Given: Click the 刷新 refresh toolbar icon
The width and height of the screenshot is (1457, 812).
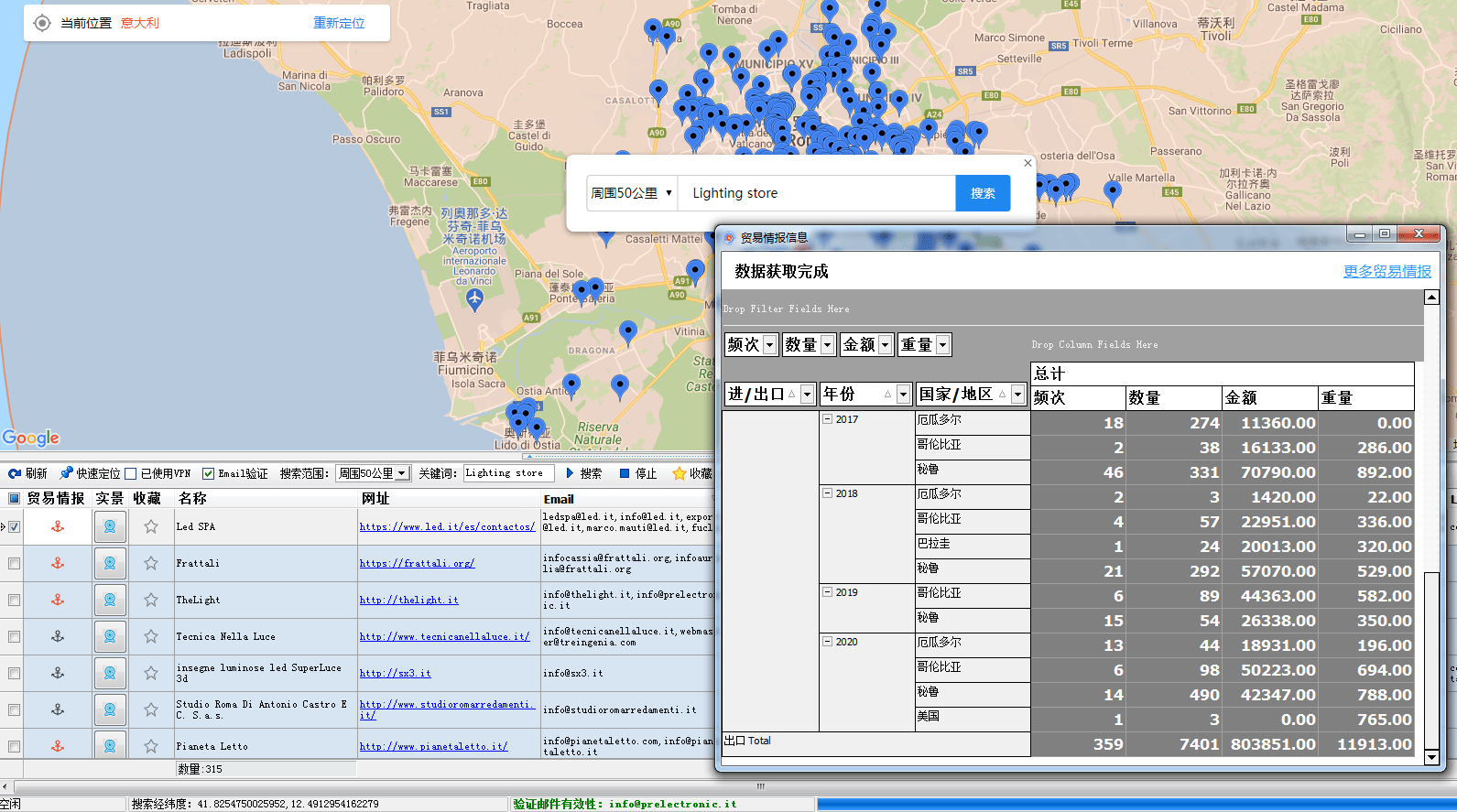Looking at the screenshot, I should pyautogui.click(x=15, y=473).
